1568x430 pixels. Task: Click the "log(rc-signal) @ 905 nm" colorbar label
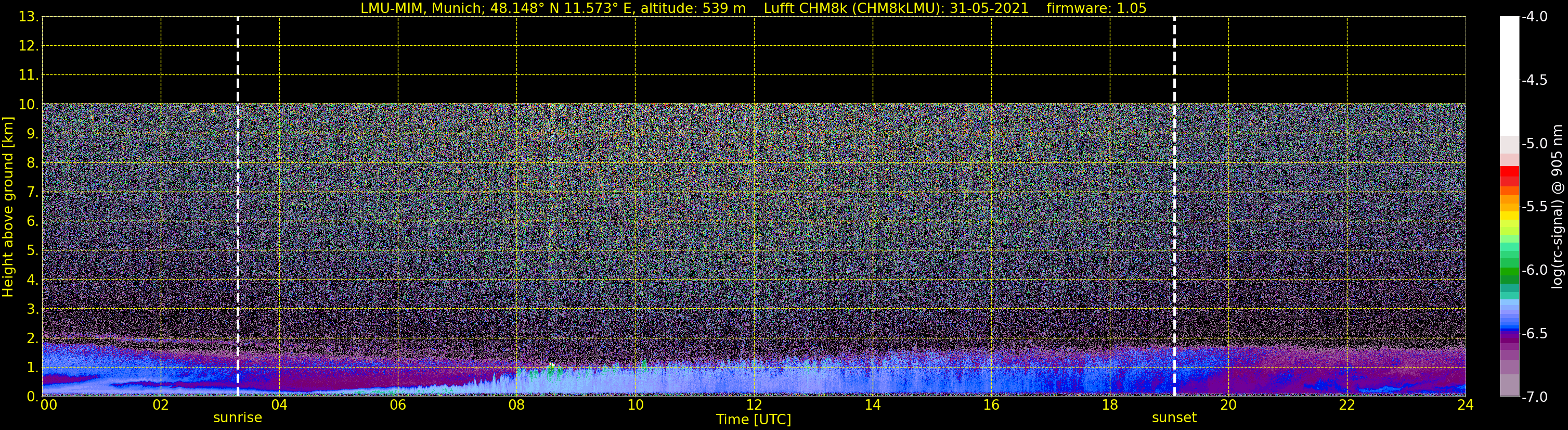point(1558,207)
